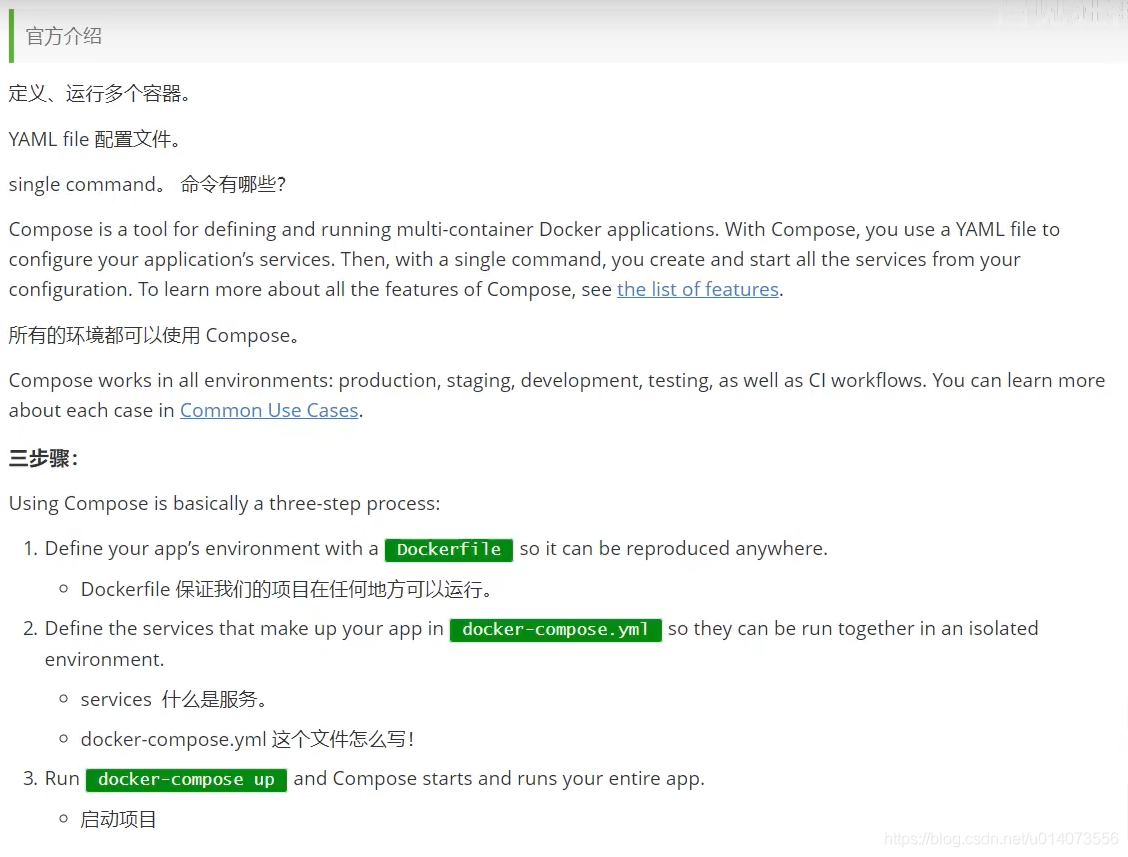Click the bullet 'Dockerfile 保证我们的项目在任何地方可以运行。'
The height and width of the screenshot is (857, 1128).
tap(288, 589)
